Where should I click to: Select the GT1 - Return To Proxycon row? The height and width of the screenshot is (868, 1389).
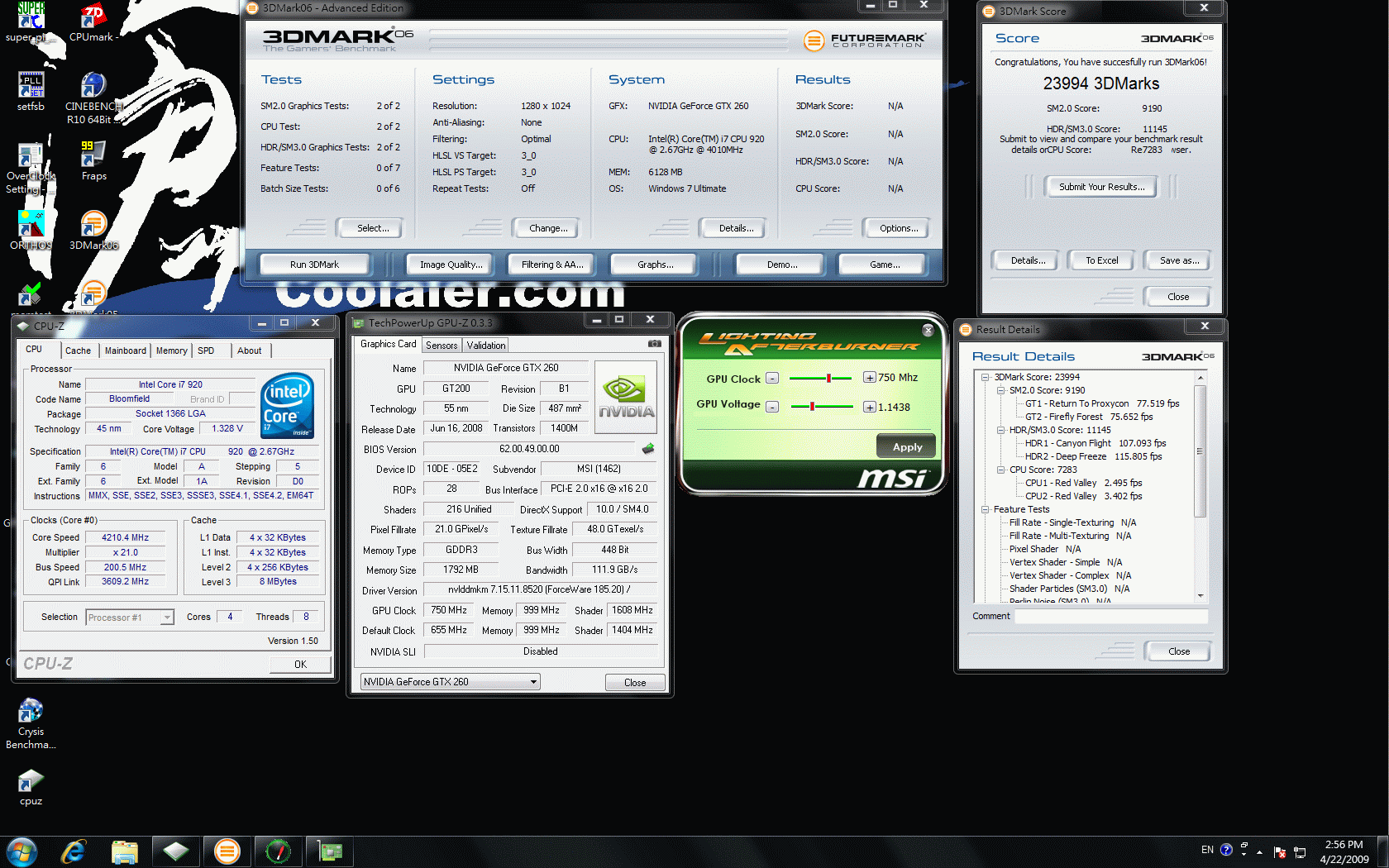click(x=1101, y=403)
